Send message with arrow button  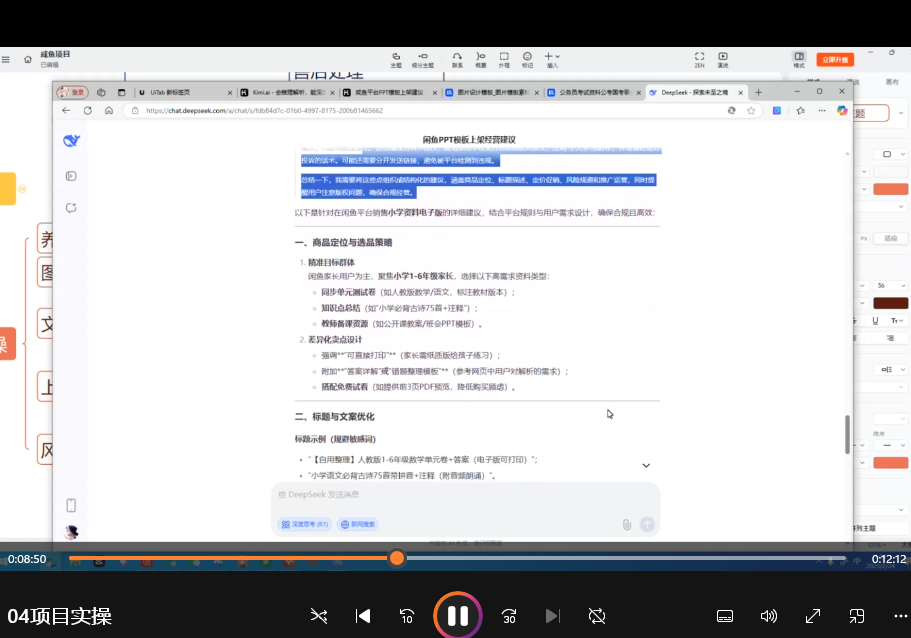(647, 524)
